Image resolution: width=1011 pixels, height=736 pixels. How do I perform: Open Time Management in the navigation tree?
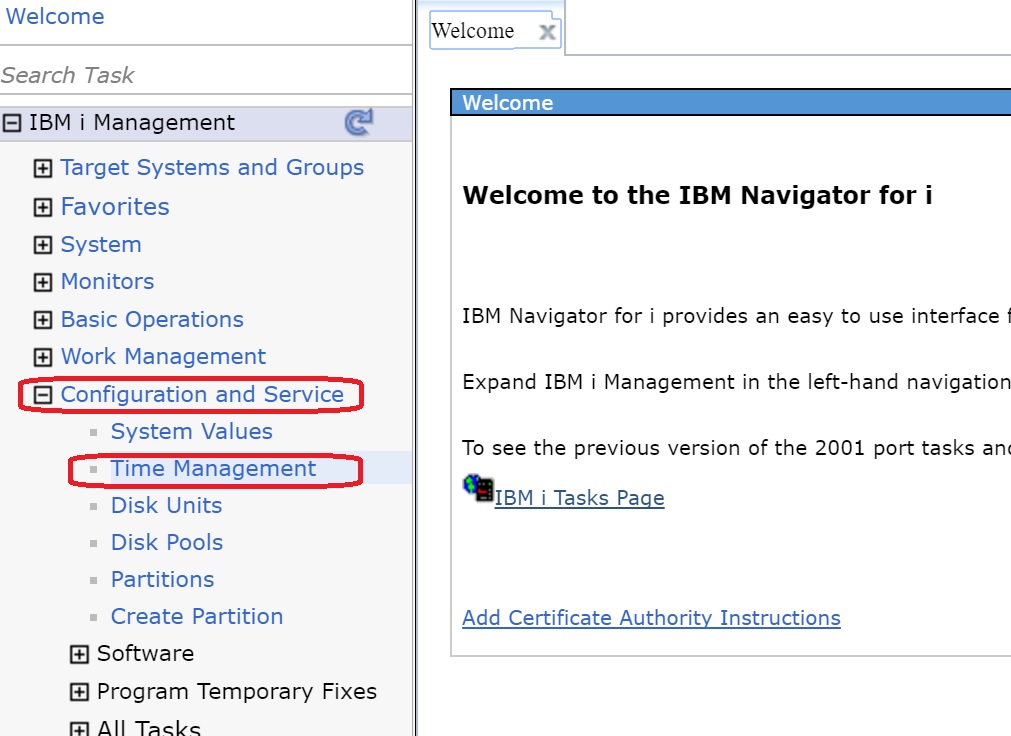pos(213,469)
